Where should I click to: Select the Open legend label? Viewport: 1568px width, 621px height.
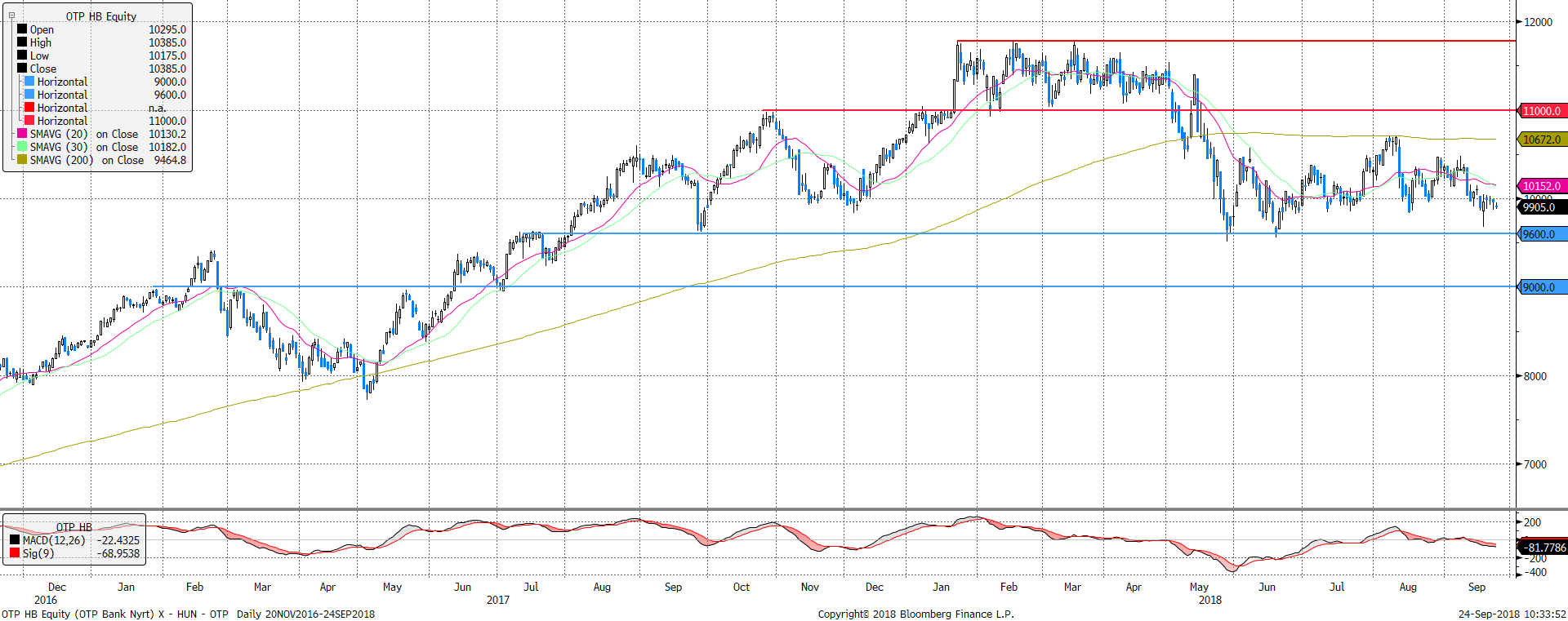(42, 29)
